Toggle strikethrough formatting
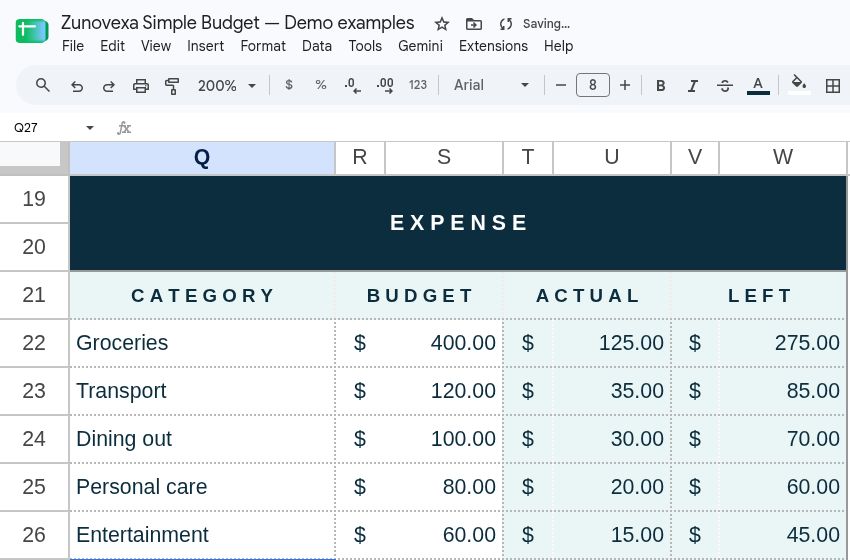The height and width of the screenshot is (560, 850). pos(725,86)
